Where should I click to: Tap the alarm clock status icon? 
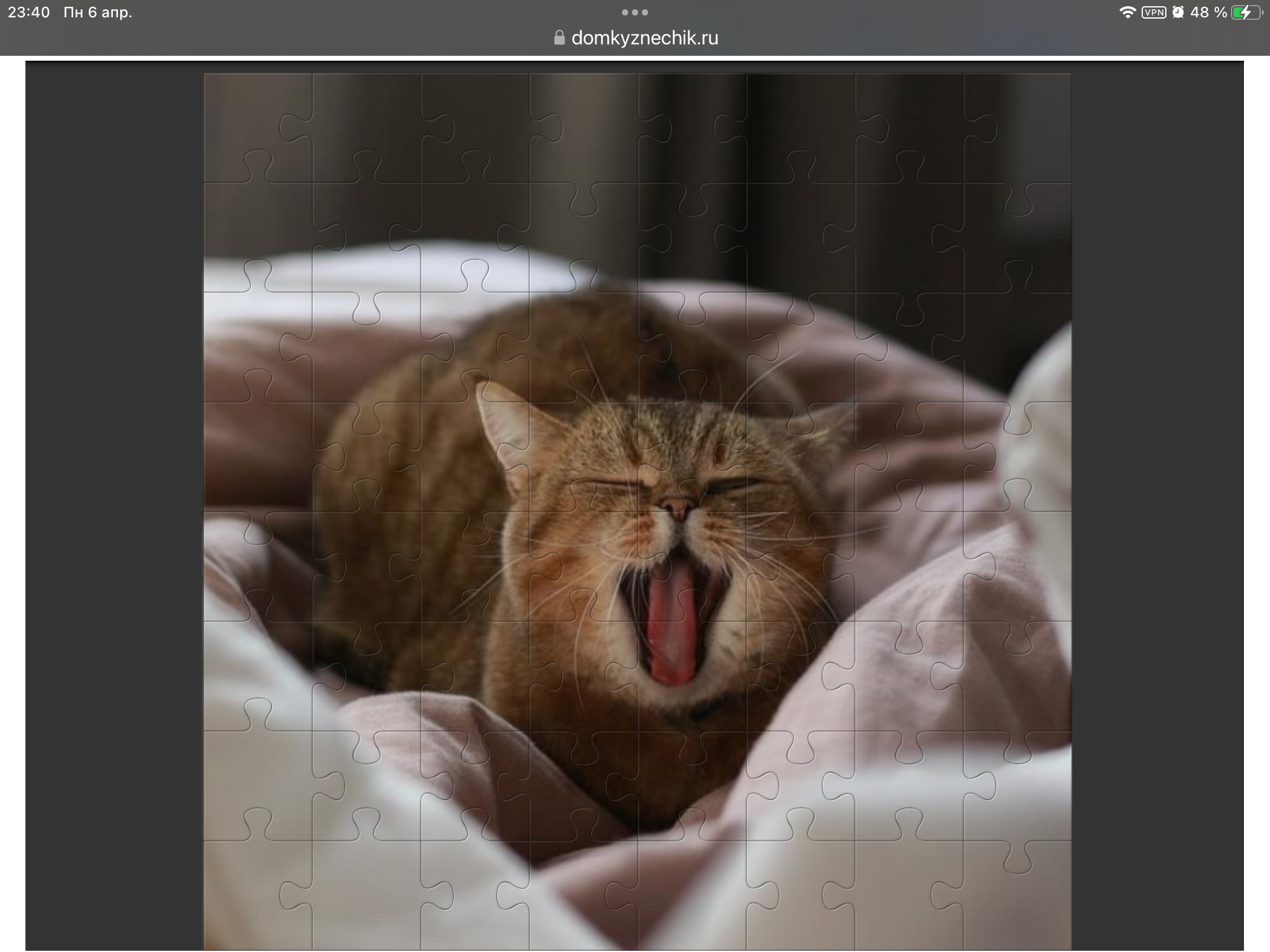click(x=1178, y=12)
